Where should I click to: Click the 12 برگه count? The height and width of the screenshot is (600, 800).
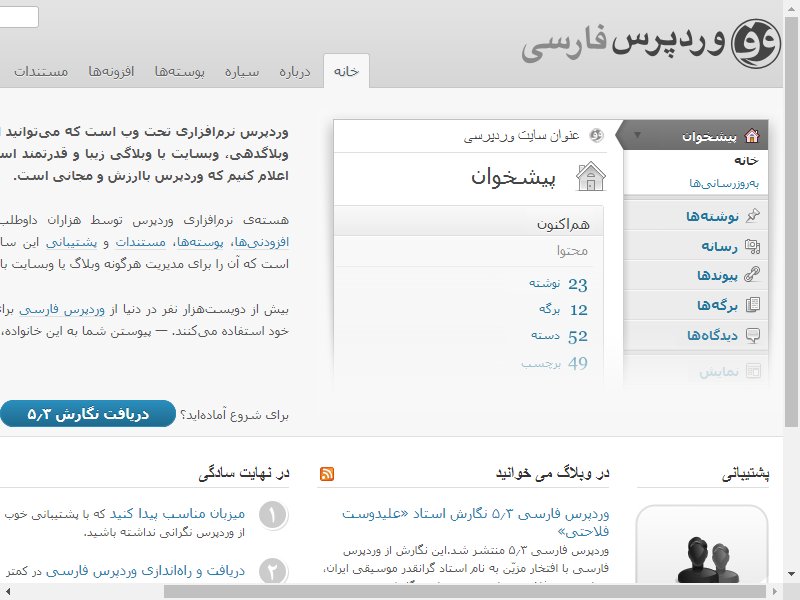click(x=563, y=310)
